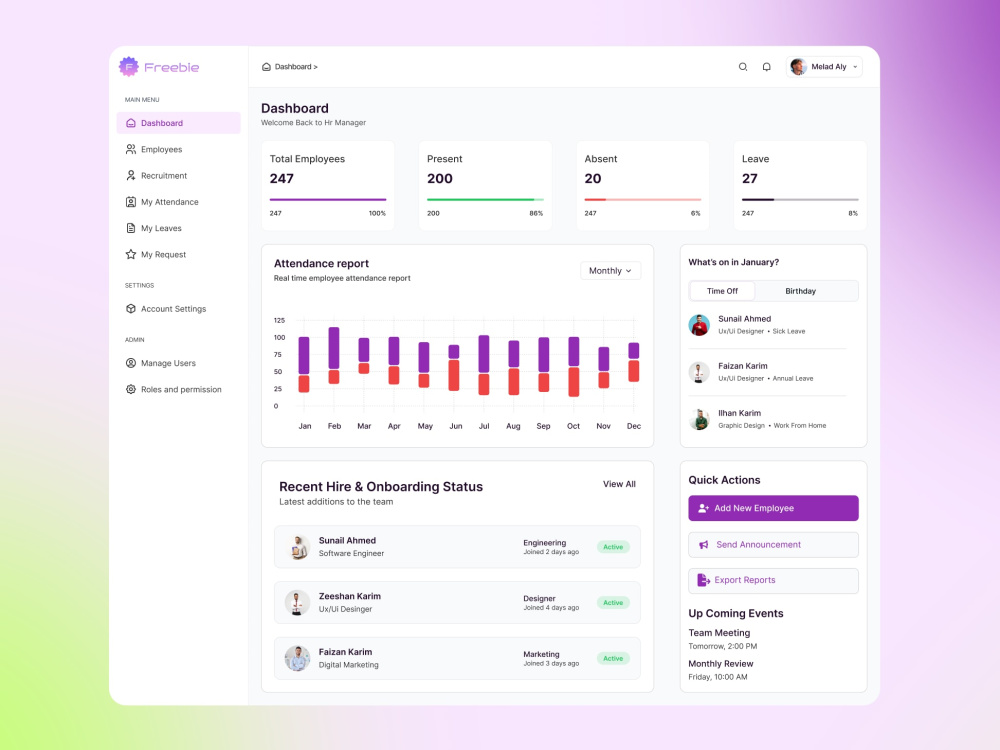Screen dimensions: 1000x750
Task: Click the Employees sidebar icon
Action: tap(131, 149)
